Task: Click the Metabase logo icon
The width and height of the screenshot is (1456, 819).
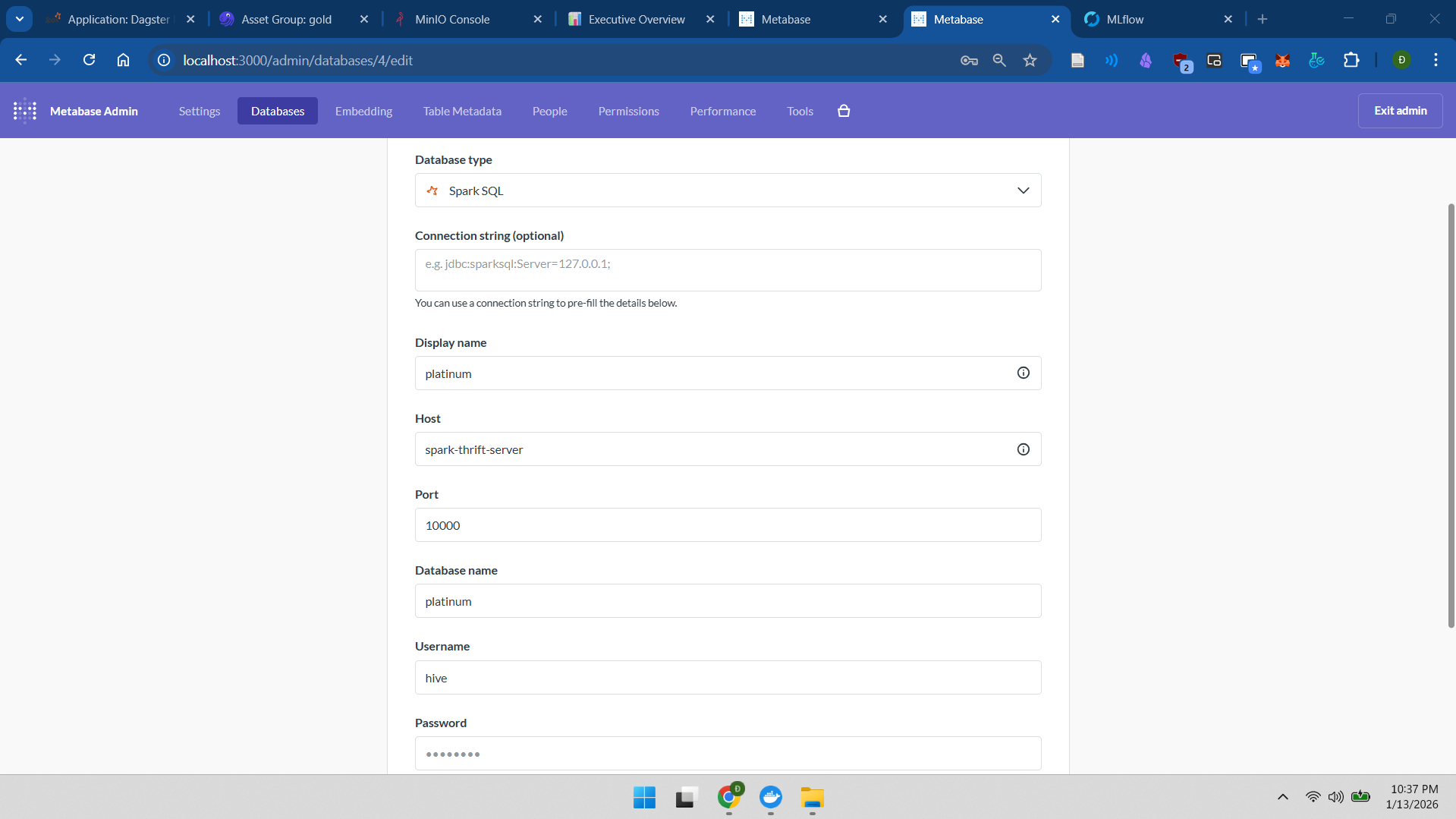Action: click(x=25, y=111)
